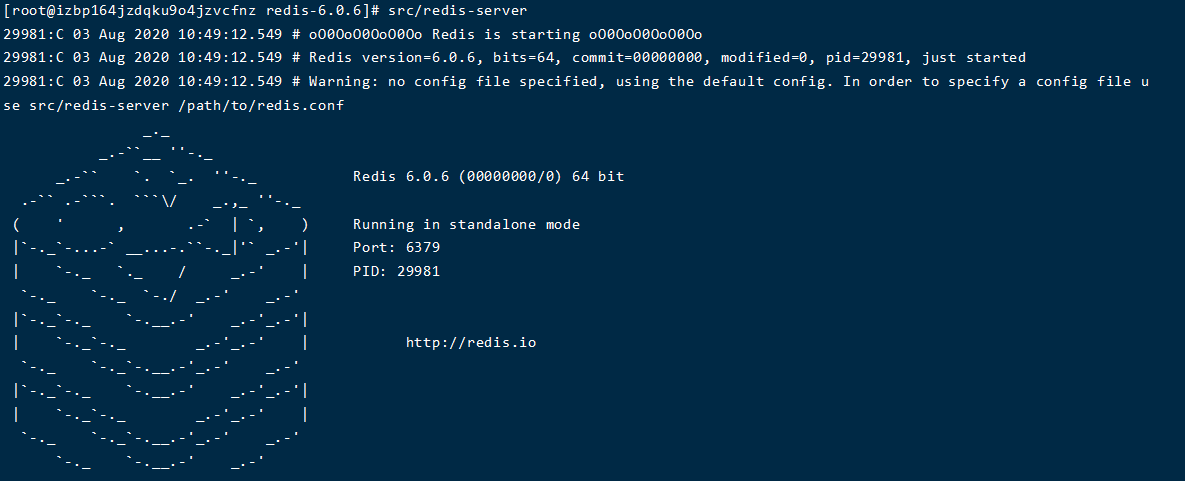The width and height of the screenshot is (1185, 481).
Task: Click the http://redis.io link
Action: click(x=471, y=343)
